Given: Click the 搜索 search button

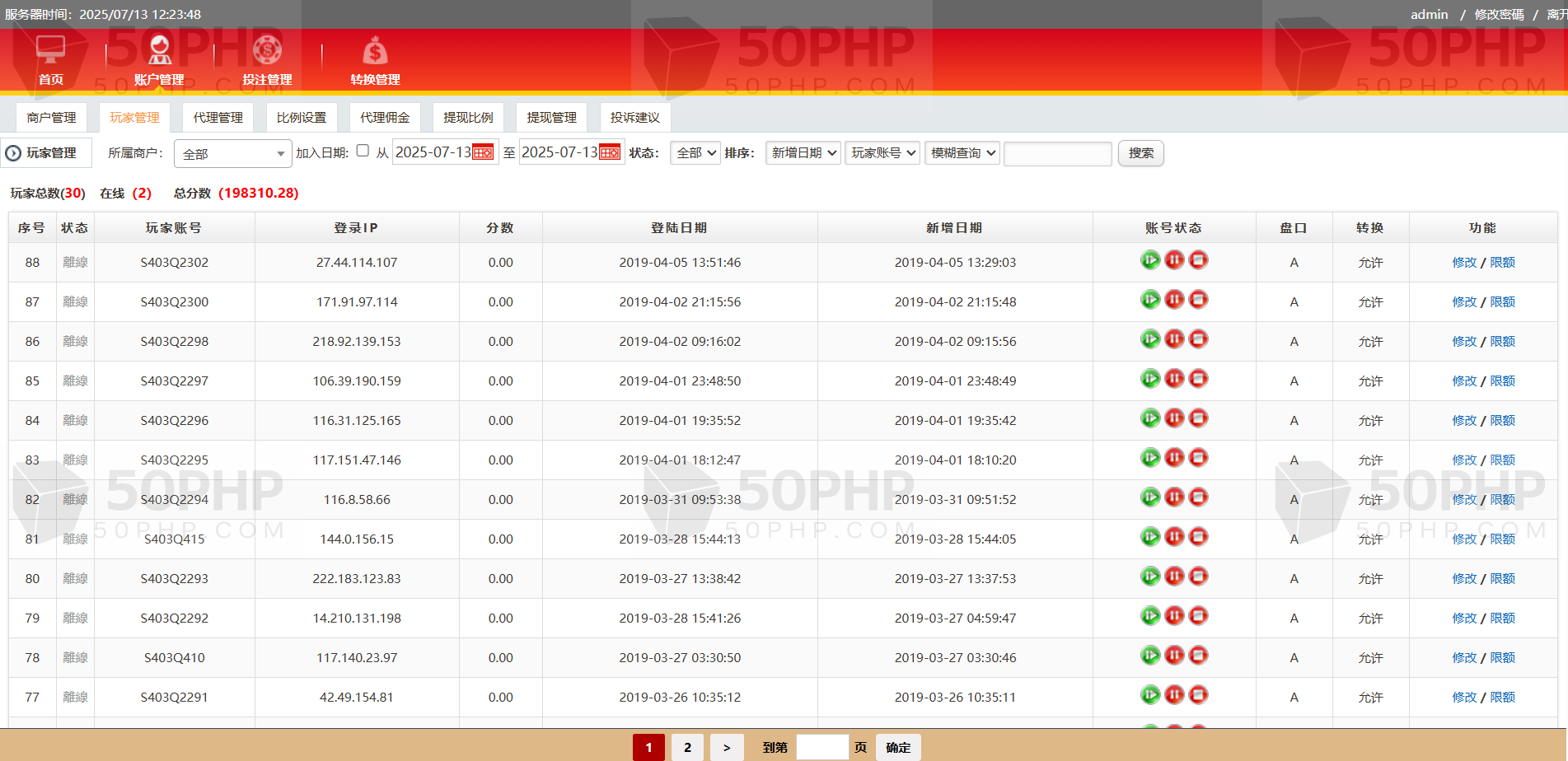Looking at the screenshot, I should pyautogui.click(x=1140, y=153).
